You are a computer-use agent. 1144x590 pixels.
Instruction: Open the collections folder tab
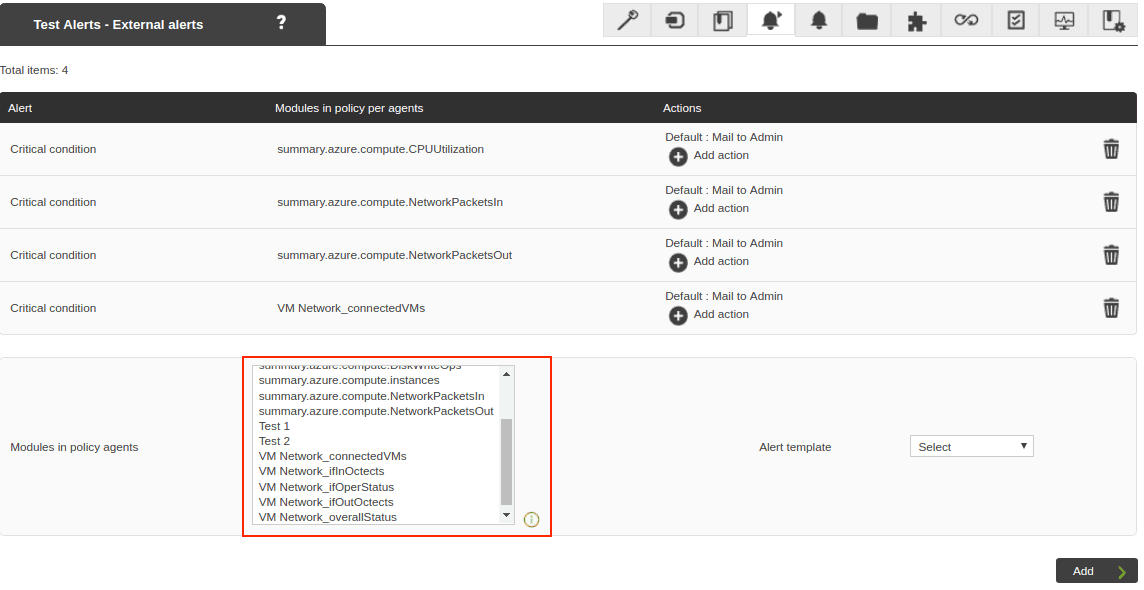click(867, 20)
